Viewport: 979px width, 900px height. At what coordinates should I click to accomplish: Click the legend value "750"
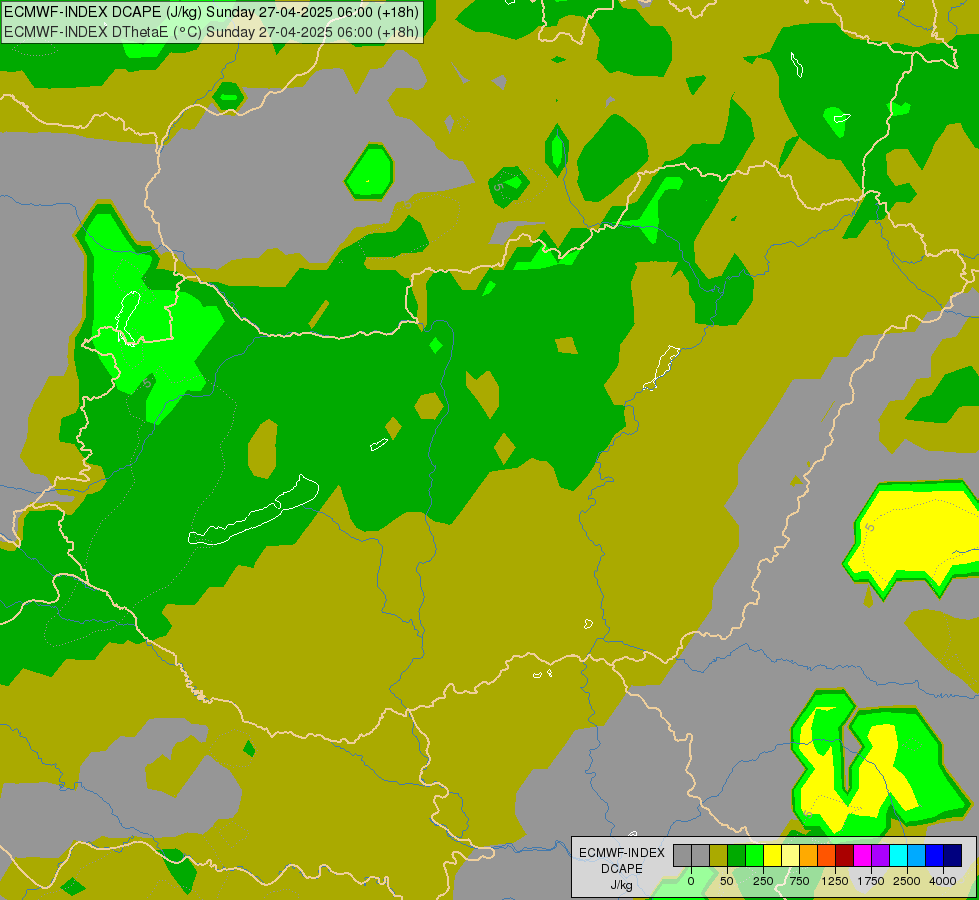coord(799,881)
